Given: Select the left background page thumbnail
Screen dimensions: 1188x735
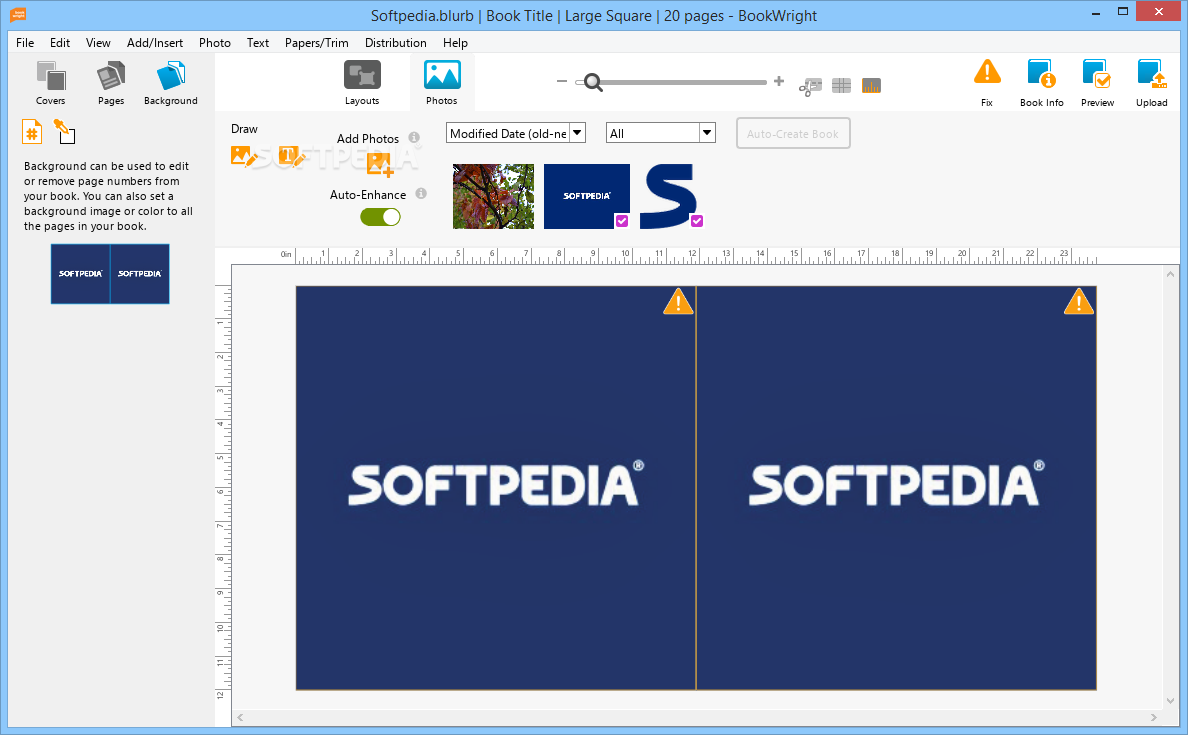Looking at the screenshot, I should 80,274.
